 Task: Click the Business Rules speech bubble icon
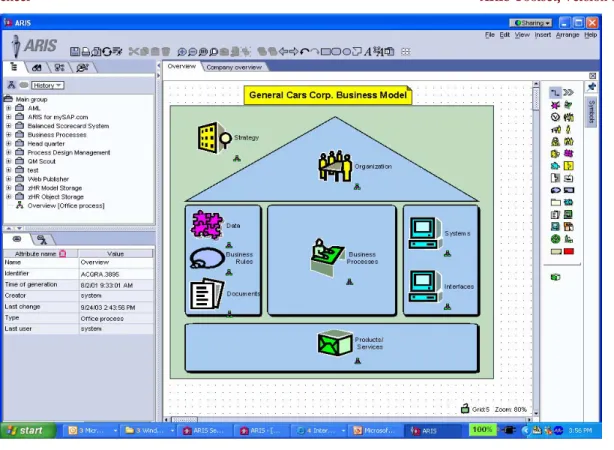tap(207, 258)
